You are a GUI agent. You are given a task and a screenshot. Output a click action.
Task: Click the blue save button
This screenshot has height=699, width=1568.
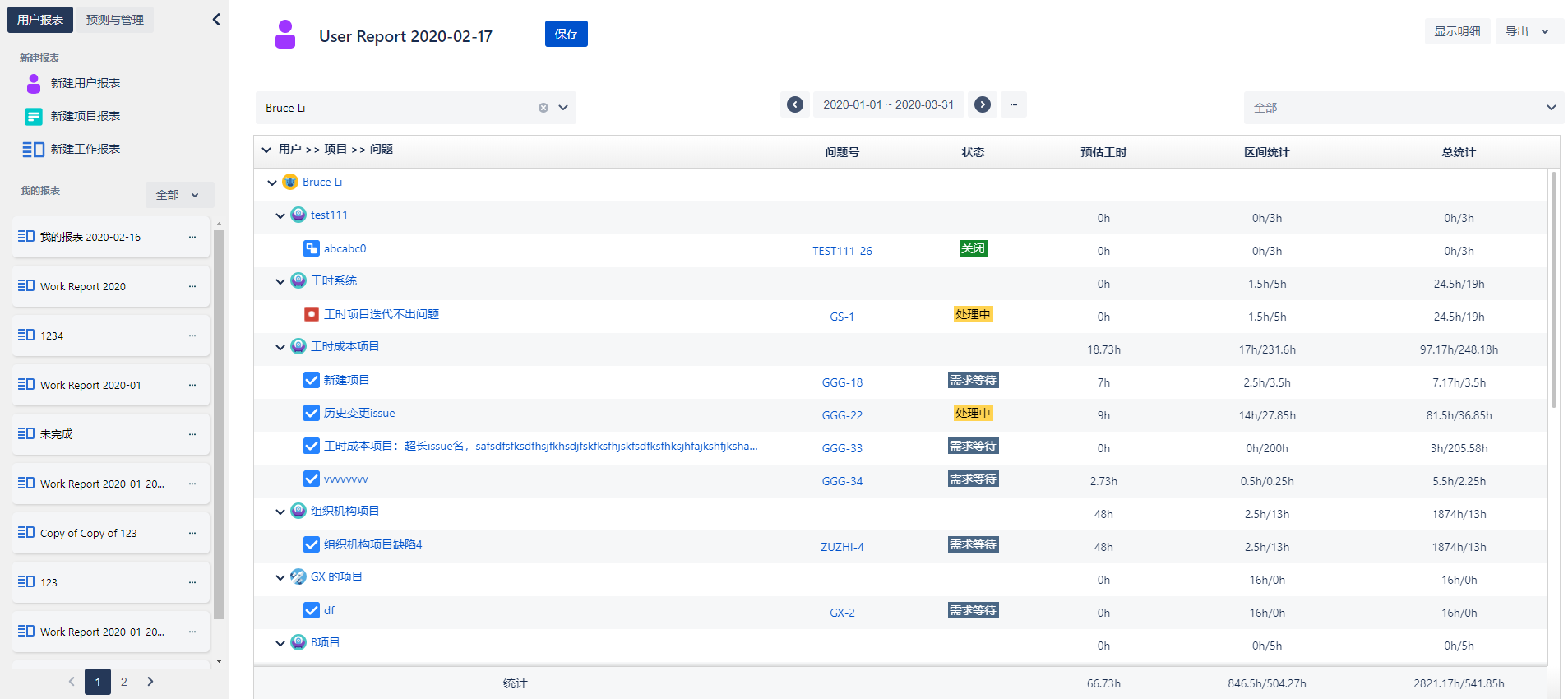click(x=566, y=34)
